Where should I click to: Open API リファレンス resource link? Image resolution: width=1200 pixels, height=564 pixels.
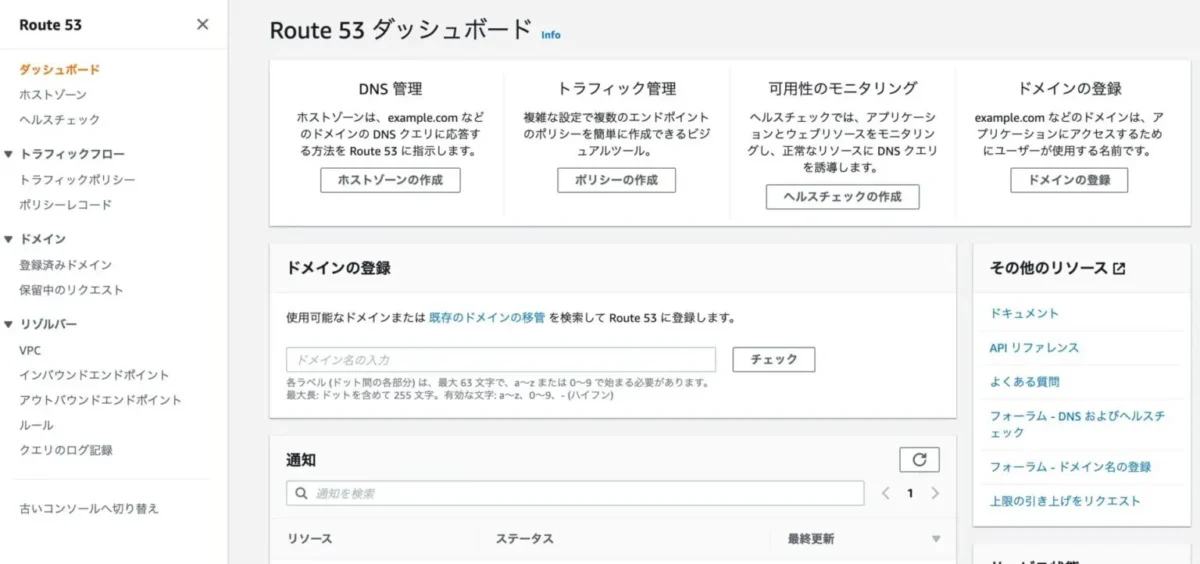(x=1034, y=348)
